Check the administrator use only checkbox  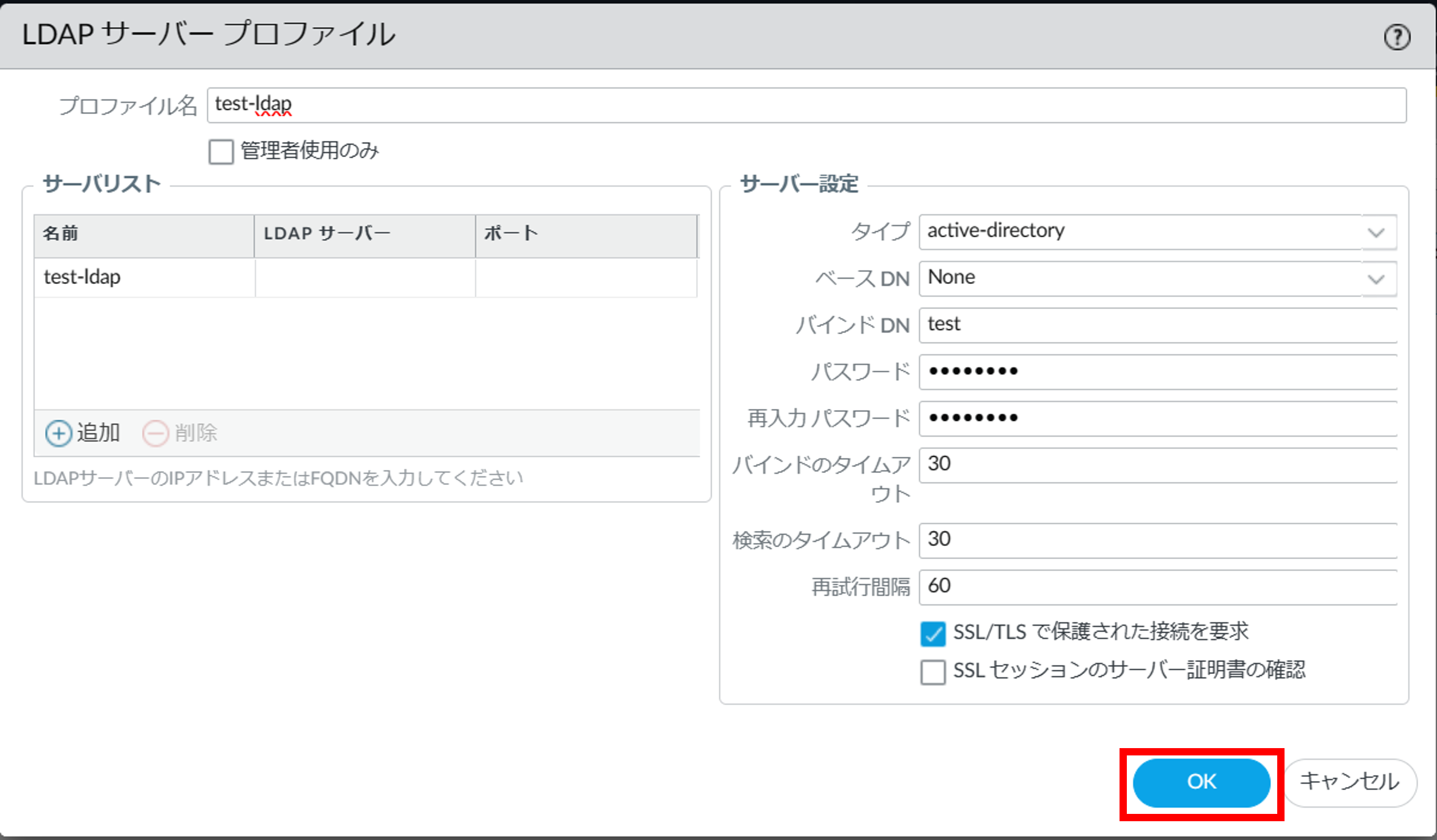[221, 152]
